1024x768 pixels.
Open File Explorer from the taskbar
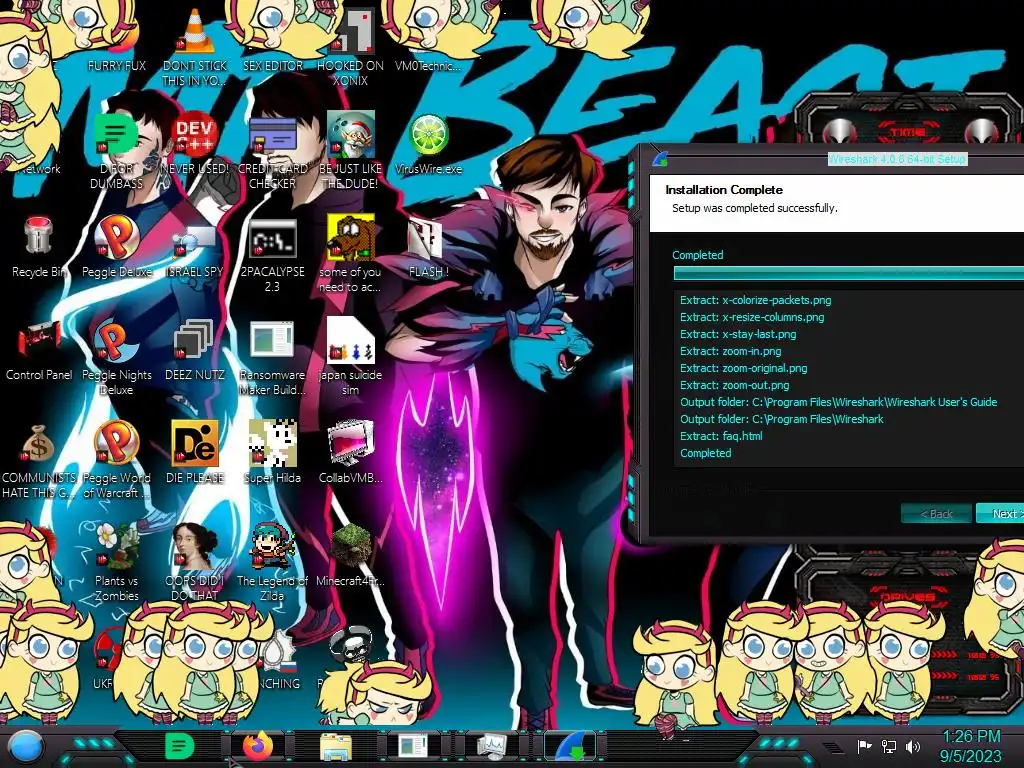(x=336, y=747)
